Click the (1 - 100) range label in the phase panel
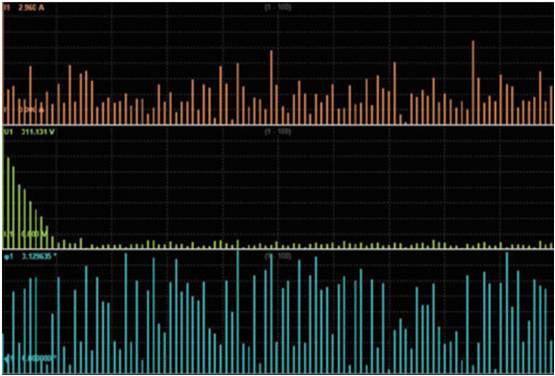Viewport: 555px width, 376px height. (278, 256)
